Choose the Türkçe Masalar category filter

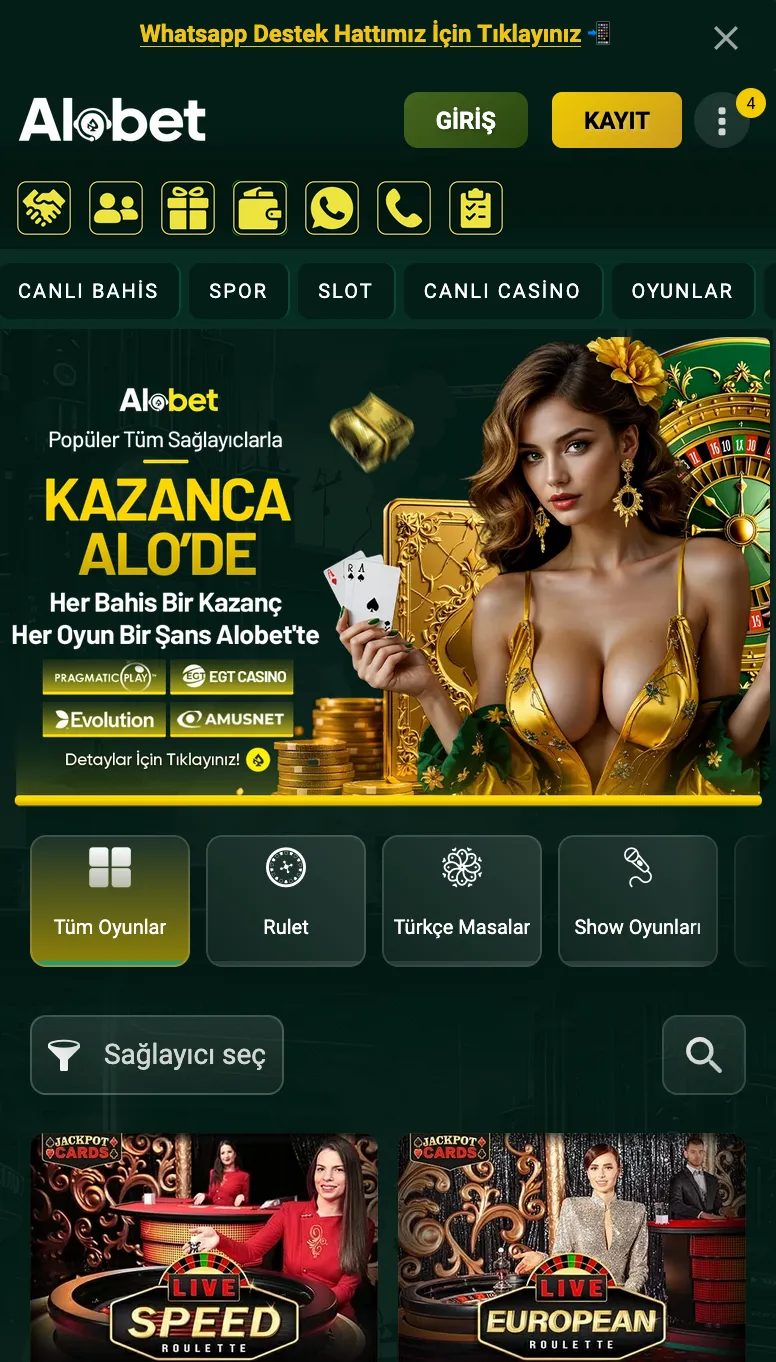[x=462, y=901]
